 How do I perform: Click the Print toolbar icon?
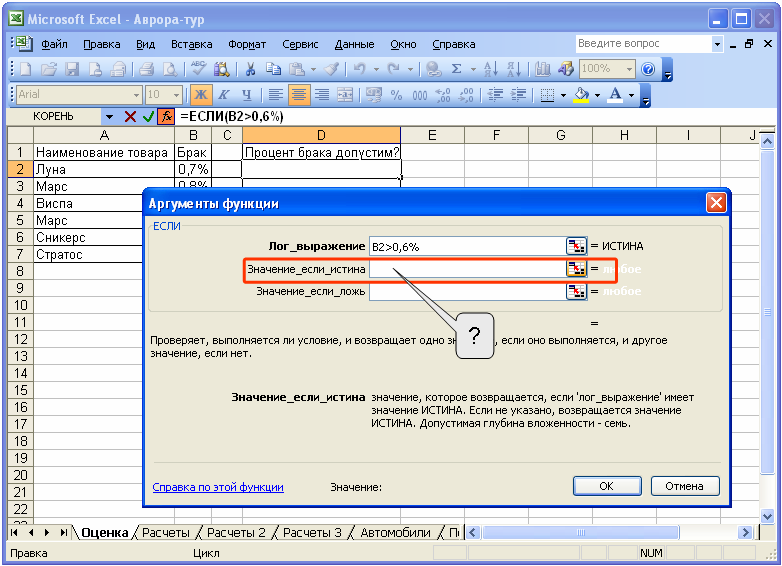pos(147,69)
